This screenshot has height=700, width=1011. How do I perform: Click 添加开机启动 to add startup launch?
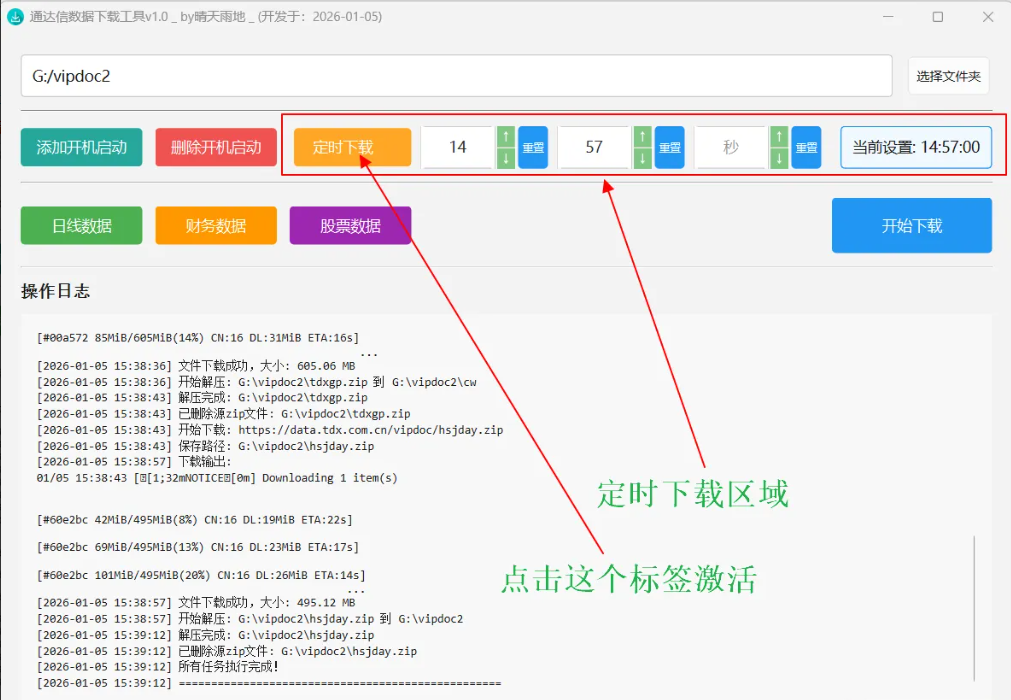(x=81, y=146)
